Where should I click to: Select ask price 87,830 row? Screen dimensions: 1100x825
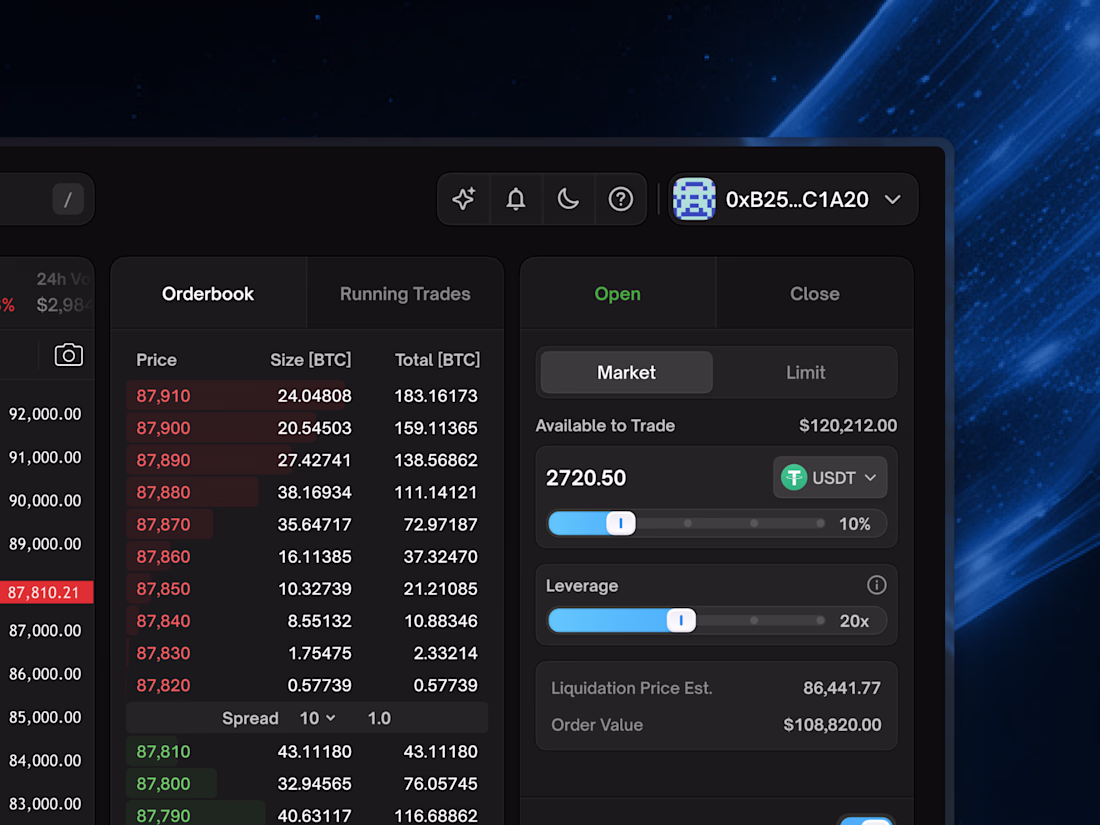[x=307, y=654]
